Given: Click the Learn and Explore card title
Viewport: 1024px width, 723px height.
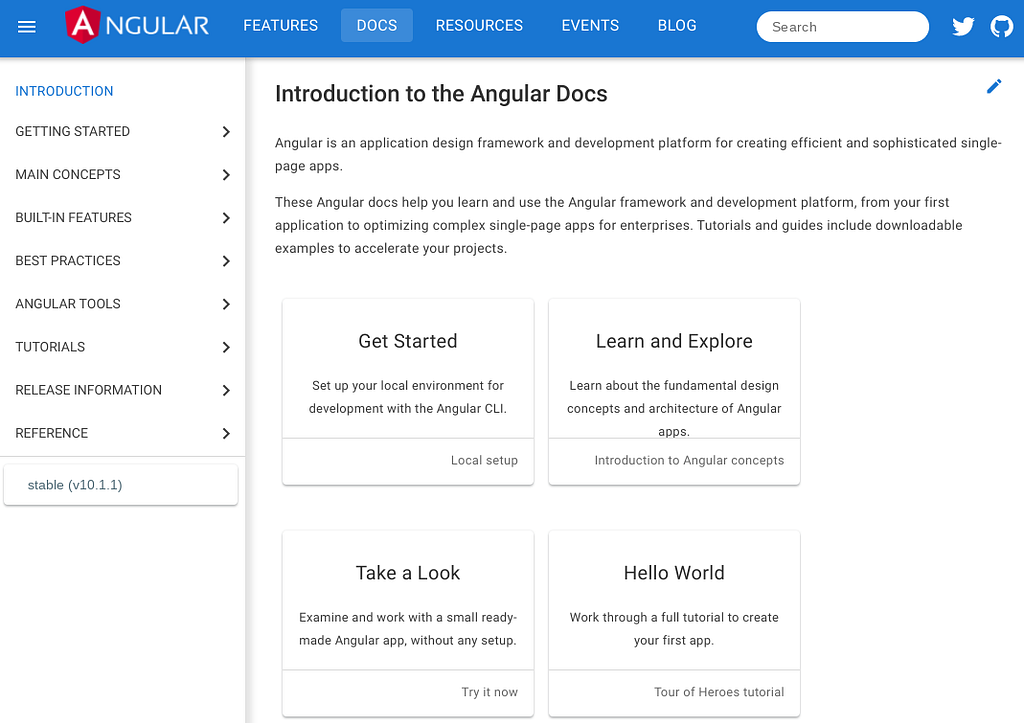Looking at the screenshot, I should [x=674, y=342].
